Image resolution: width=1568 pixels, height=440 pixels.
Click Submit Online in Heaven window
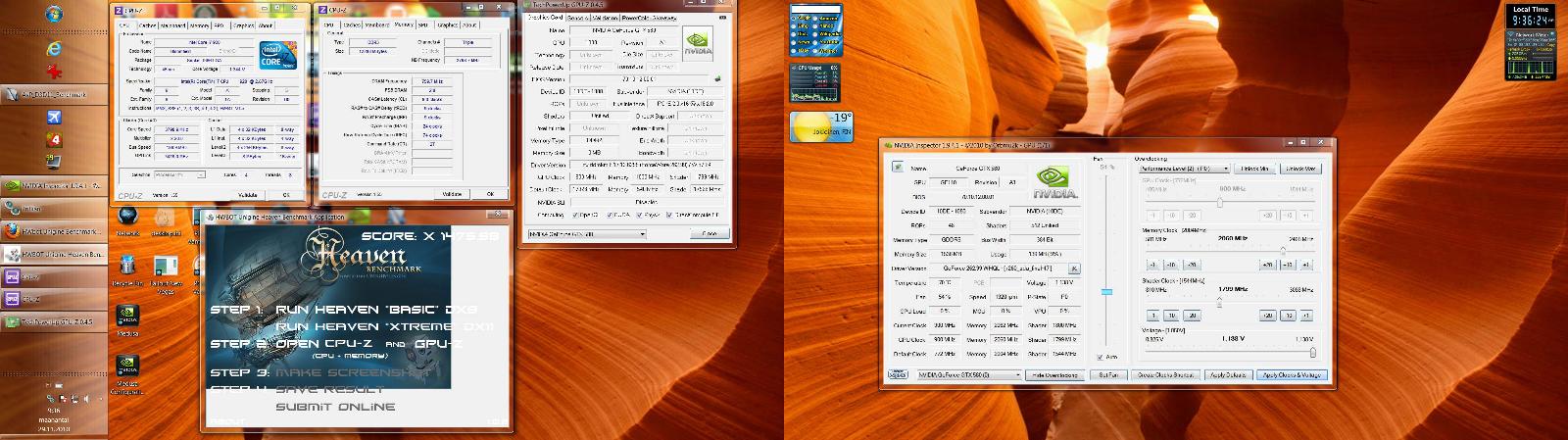[334, 406]
